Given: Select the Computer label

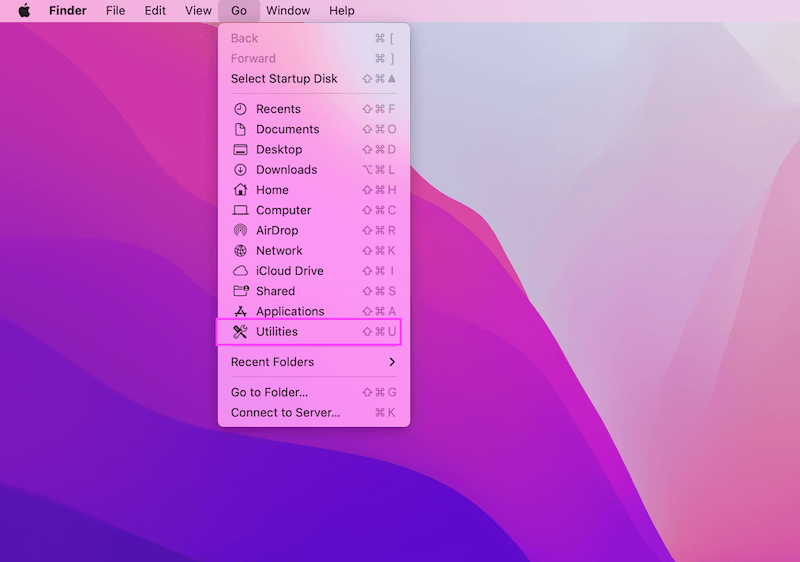Looking at the screenshot, I should [x=284, y=210].
